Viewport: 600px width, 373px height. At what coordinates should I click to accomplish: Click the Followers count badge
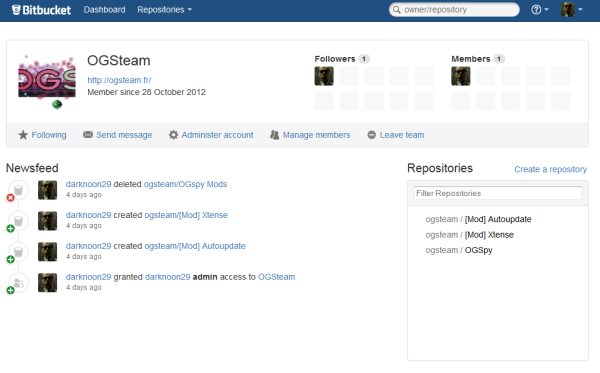364,59
